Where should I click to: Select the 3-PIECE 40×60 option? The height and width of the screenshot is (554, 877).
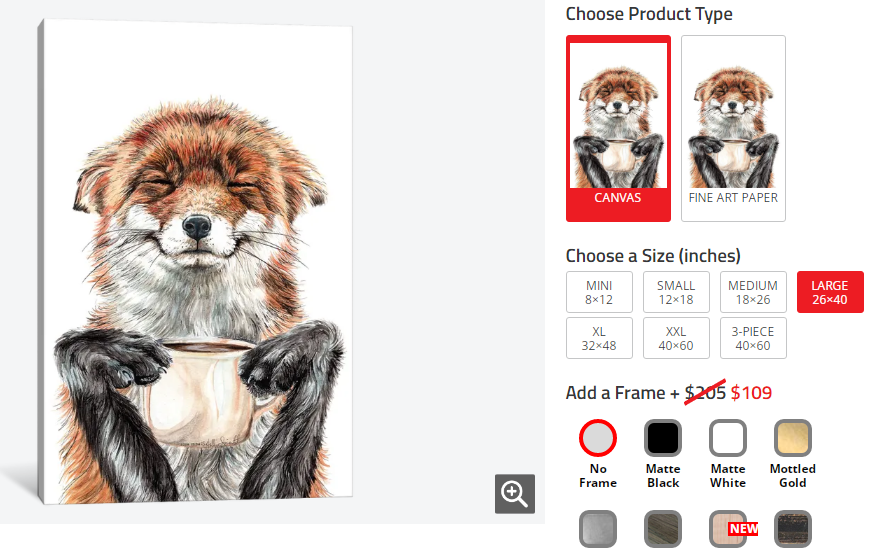753,338
